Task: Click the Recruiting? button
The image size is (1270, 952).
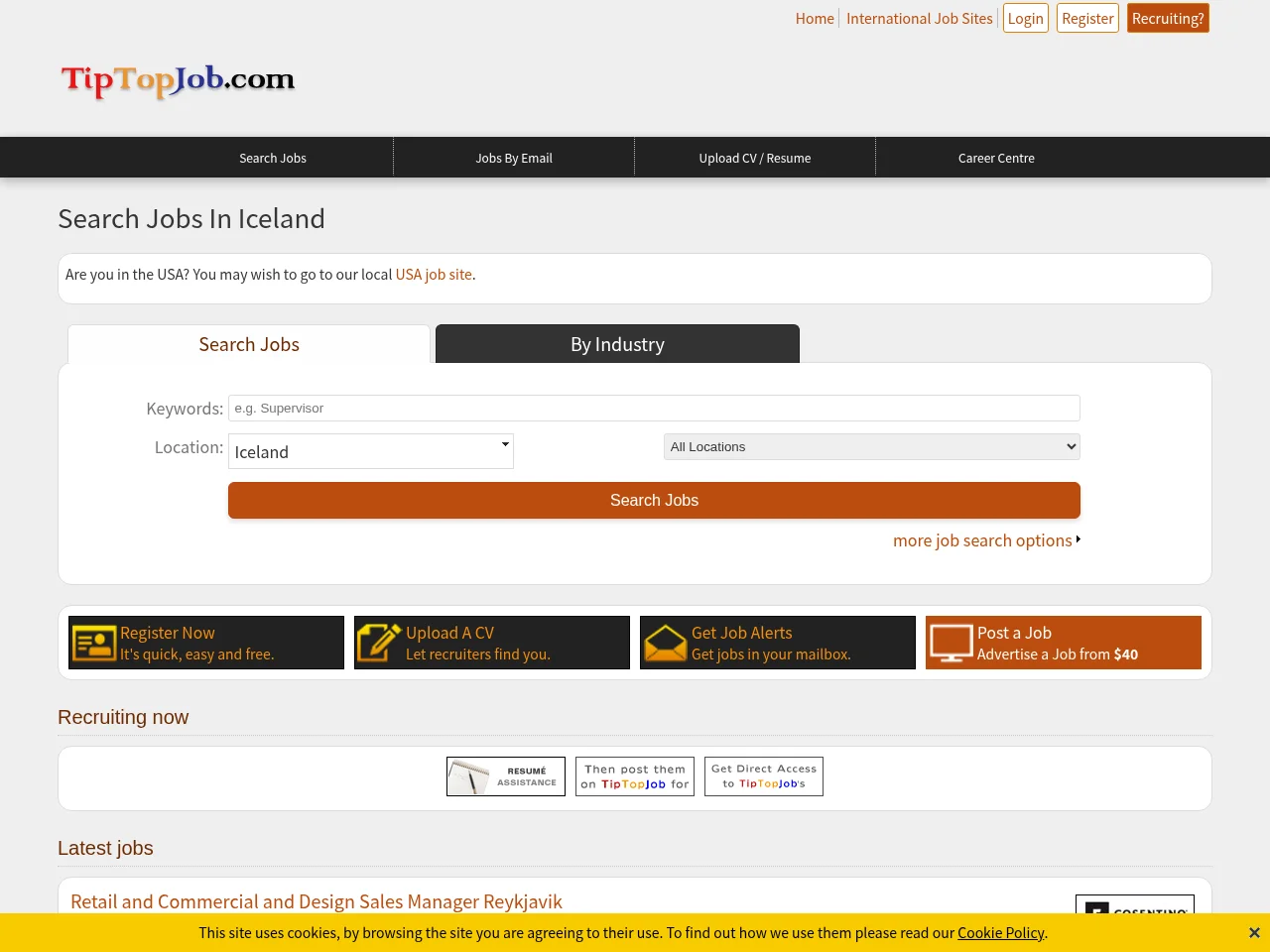Action: click(1168, 18)
